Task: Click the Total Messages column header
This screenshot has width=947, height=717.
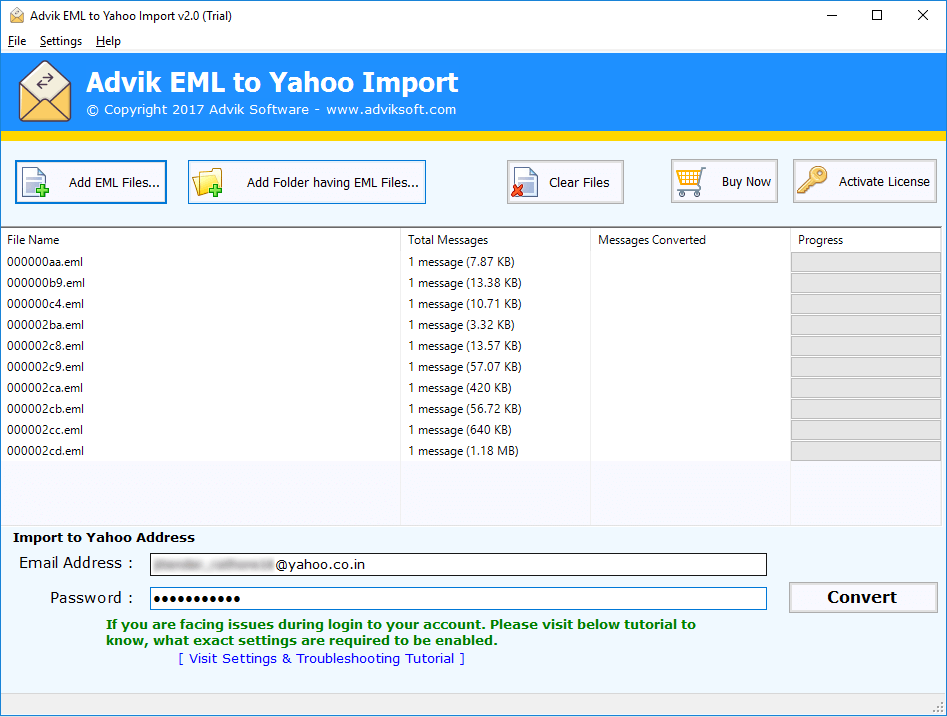Action: [495, 240]
